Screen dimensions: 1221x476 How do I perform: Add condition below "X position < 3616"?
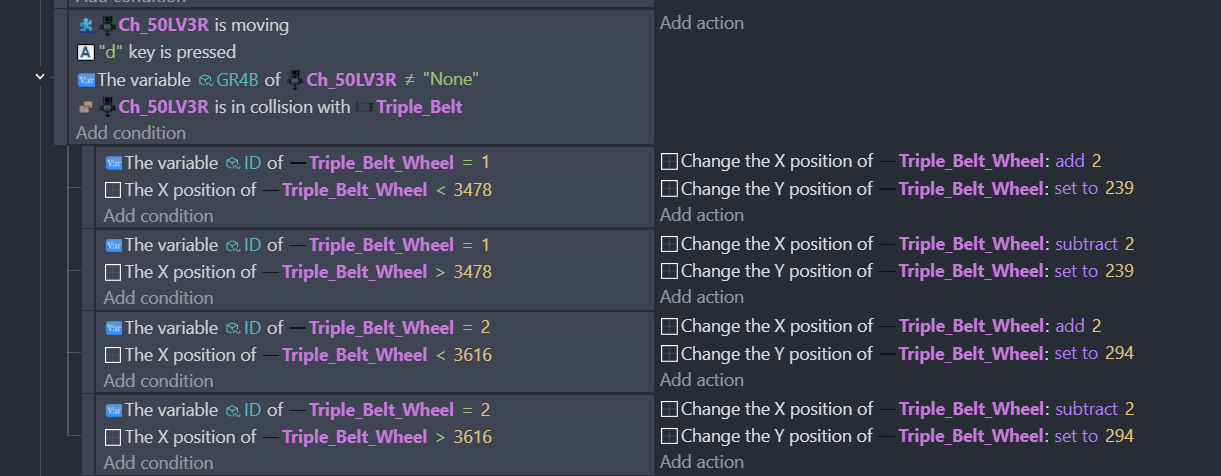coord(158,381)
